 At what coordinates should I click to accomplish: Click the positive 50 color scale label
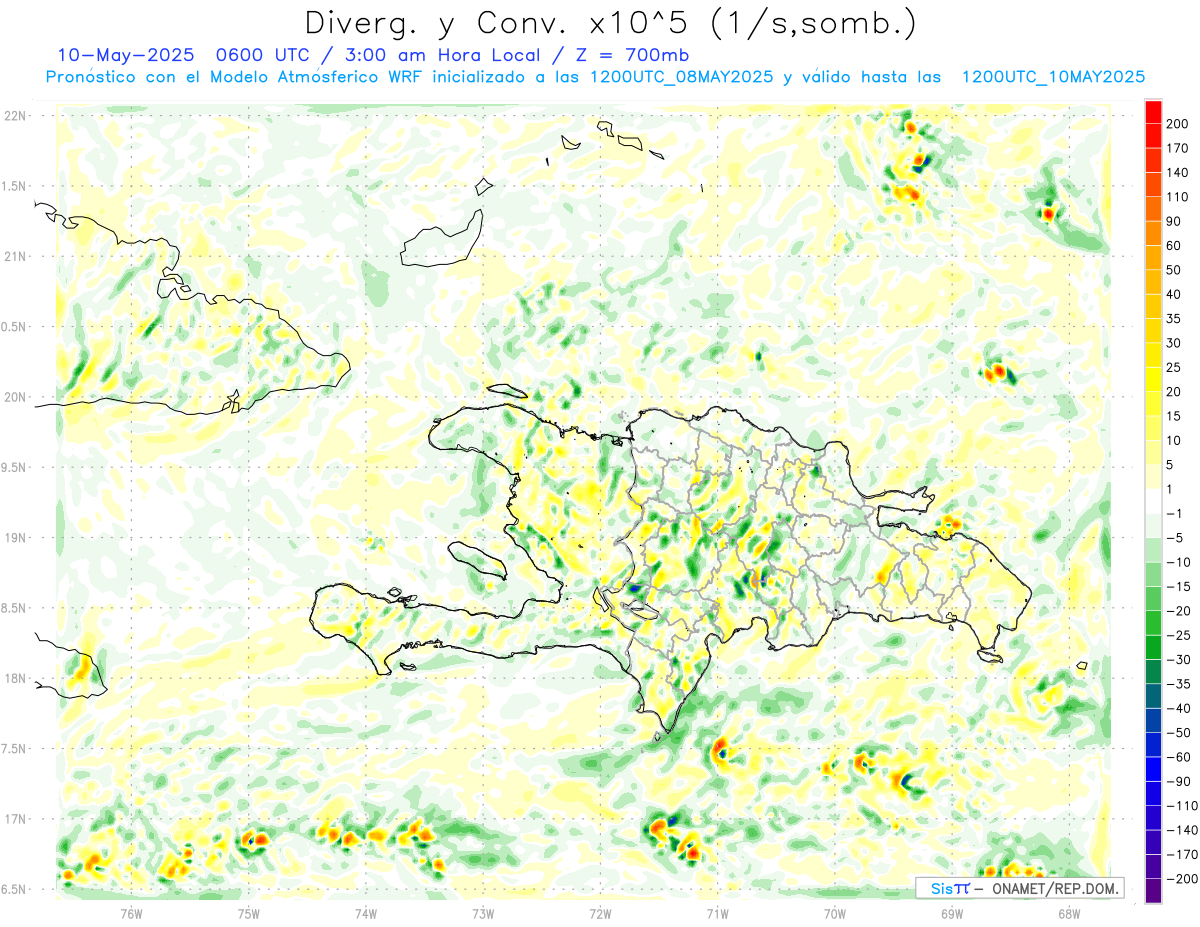coord(1174,270)
